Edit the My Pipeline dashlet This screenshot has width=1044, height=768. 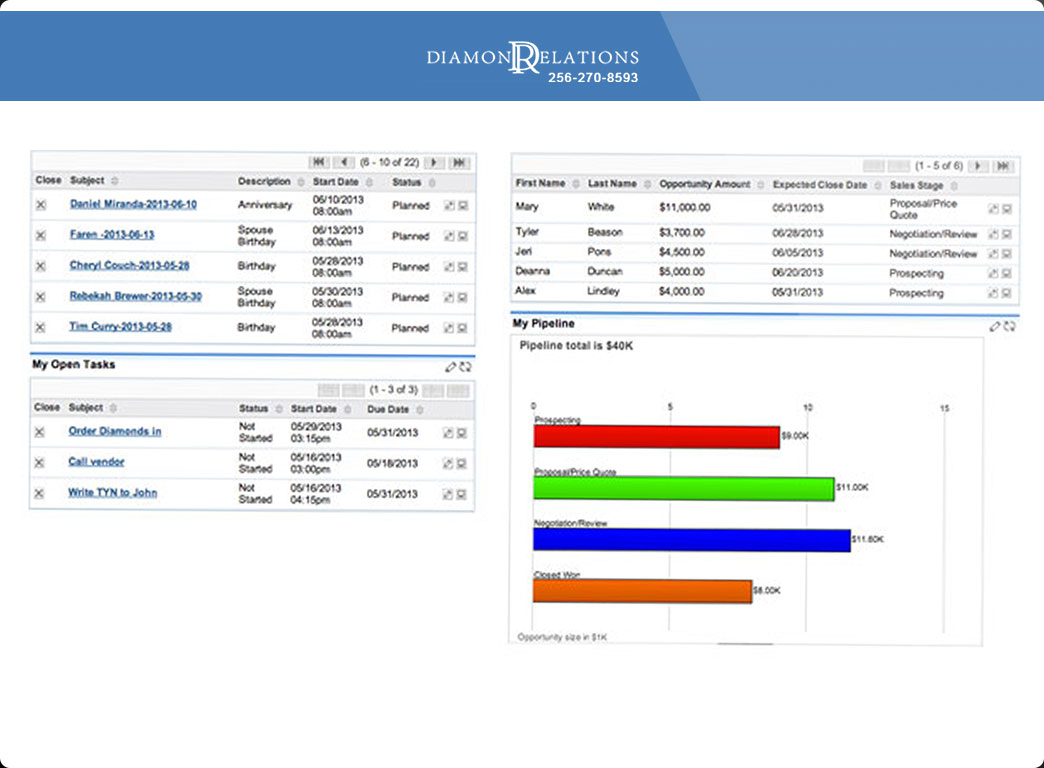(x=995, y=326)
